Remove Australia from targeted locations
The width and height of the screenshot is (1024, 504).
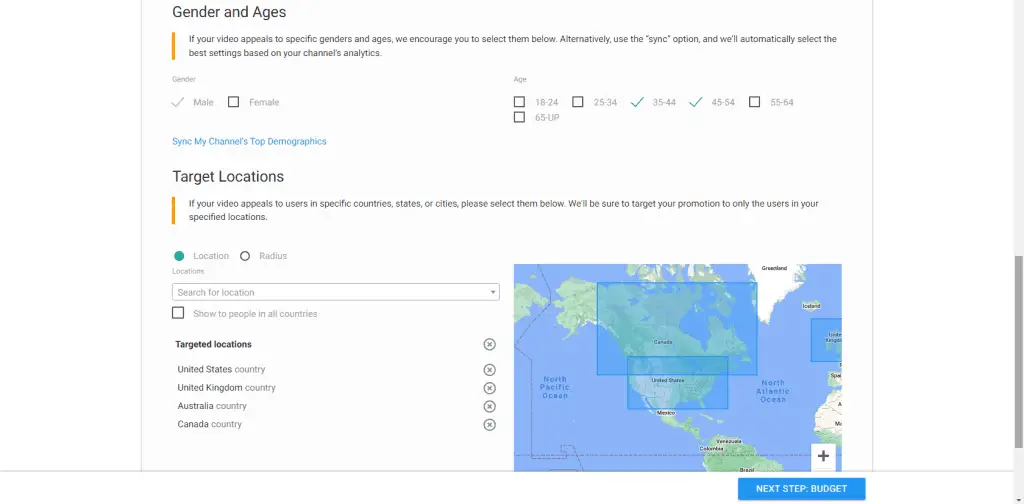489,406
